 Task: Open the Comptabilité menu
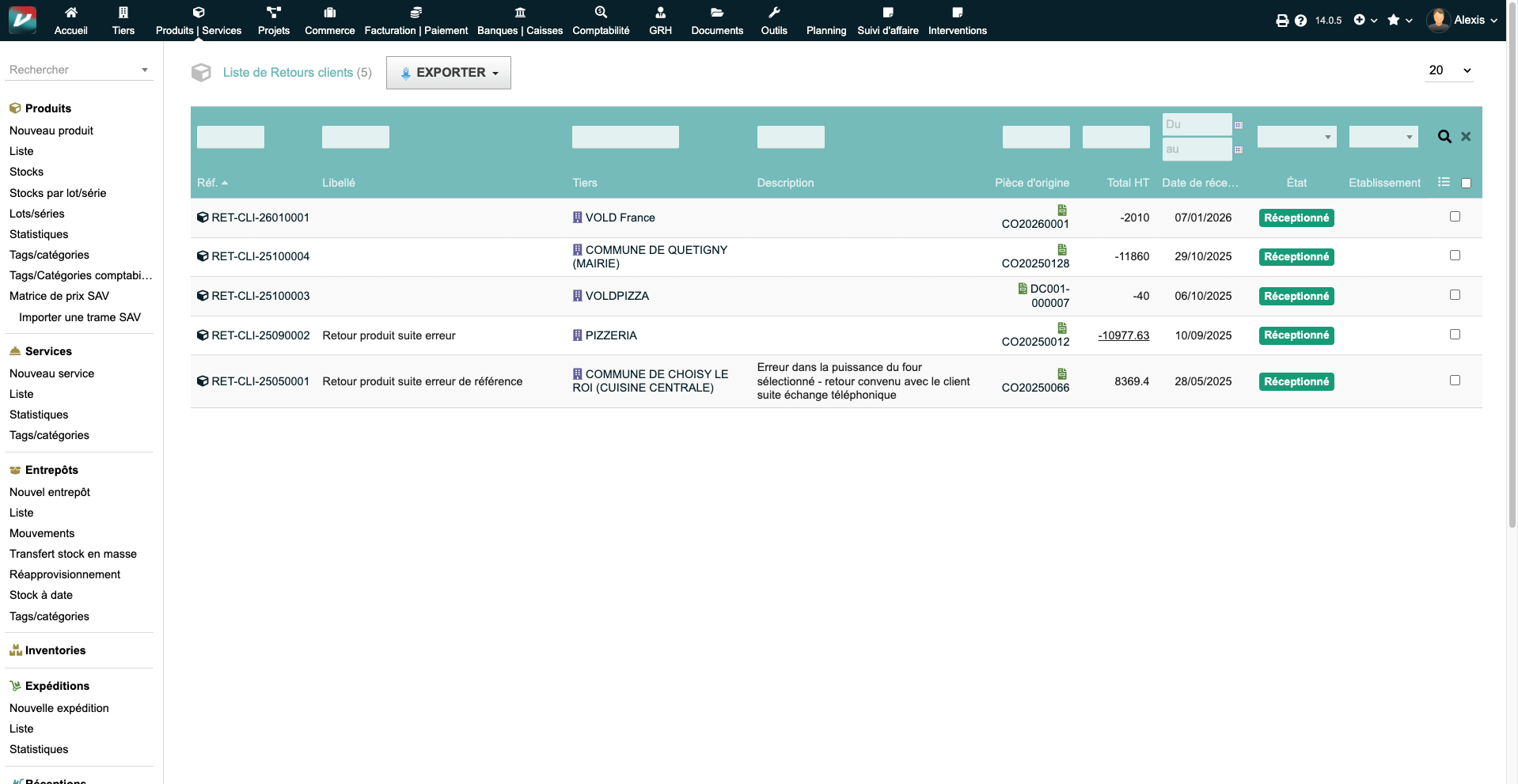[601, 21]
